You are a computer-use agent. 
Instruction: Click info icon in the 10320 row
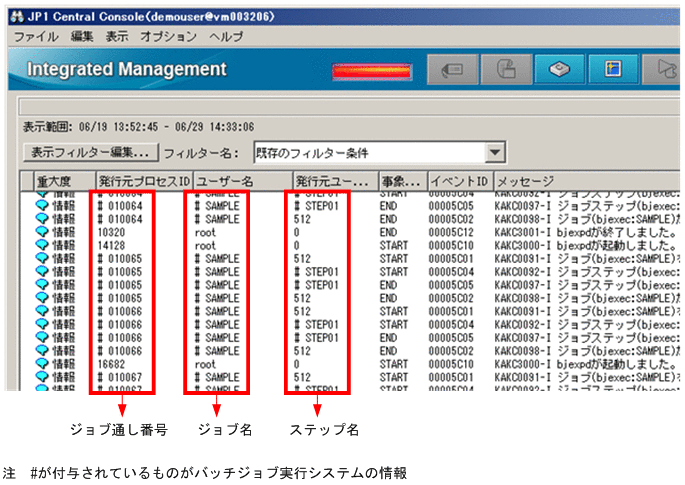[x=42, y=232]
